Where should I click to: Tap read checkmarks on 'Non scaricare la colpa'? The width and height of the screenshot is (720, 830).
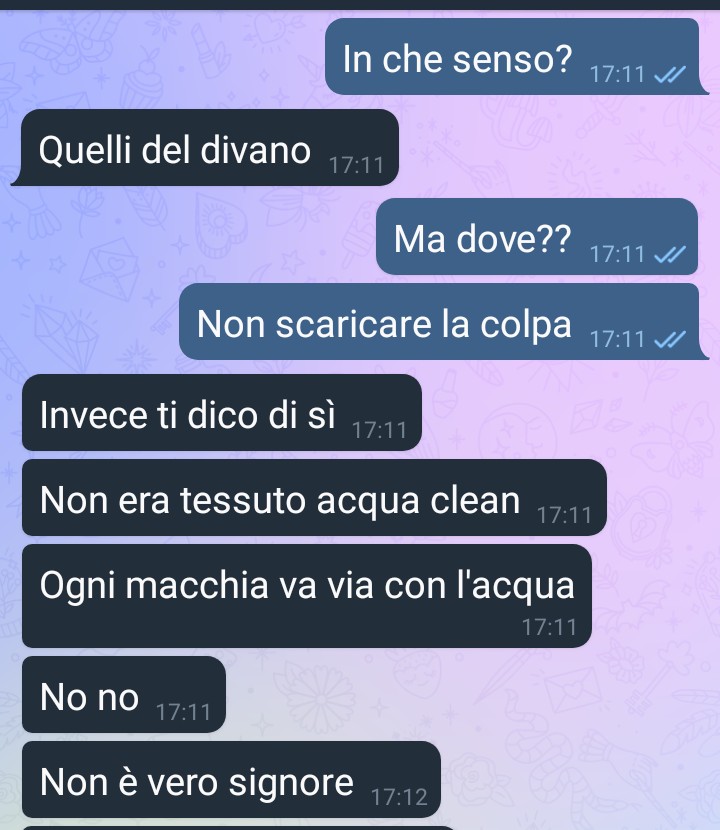click(x=670, y=339)
